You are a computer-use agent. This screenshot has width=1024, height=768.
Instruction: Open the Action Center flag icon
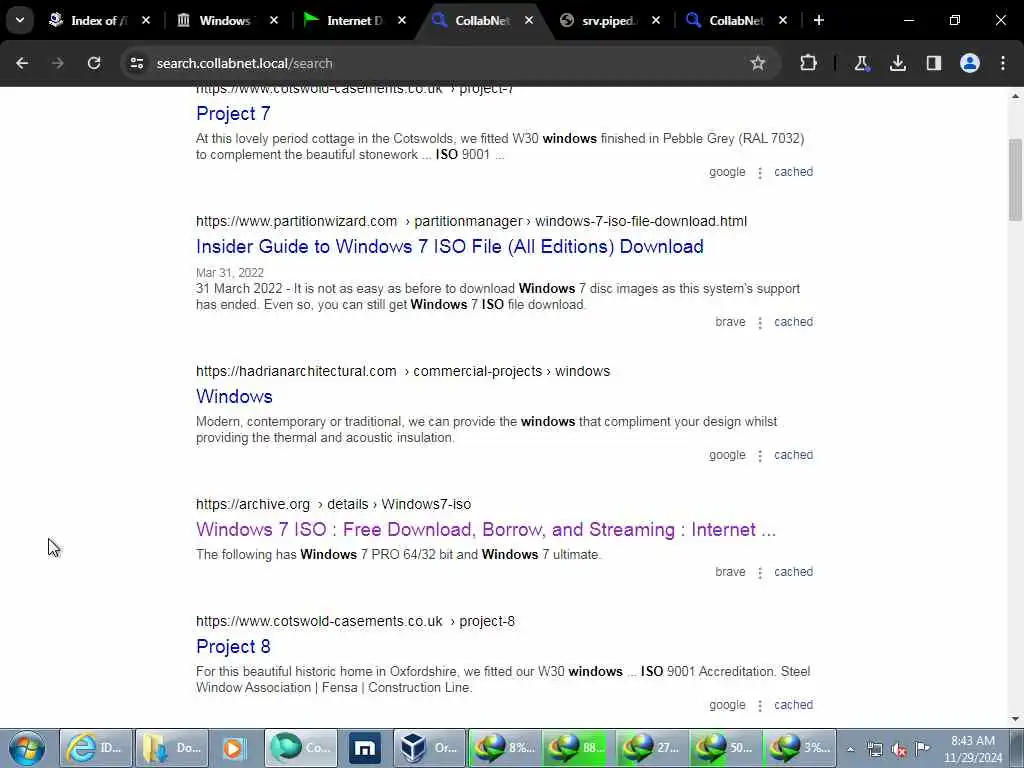tap(923, 749)
